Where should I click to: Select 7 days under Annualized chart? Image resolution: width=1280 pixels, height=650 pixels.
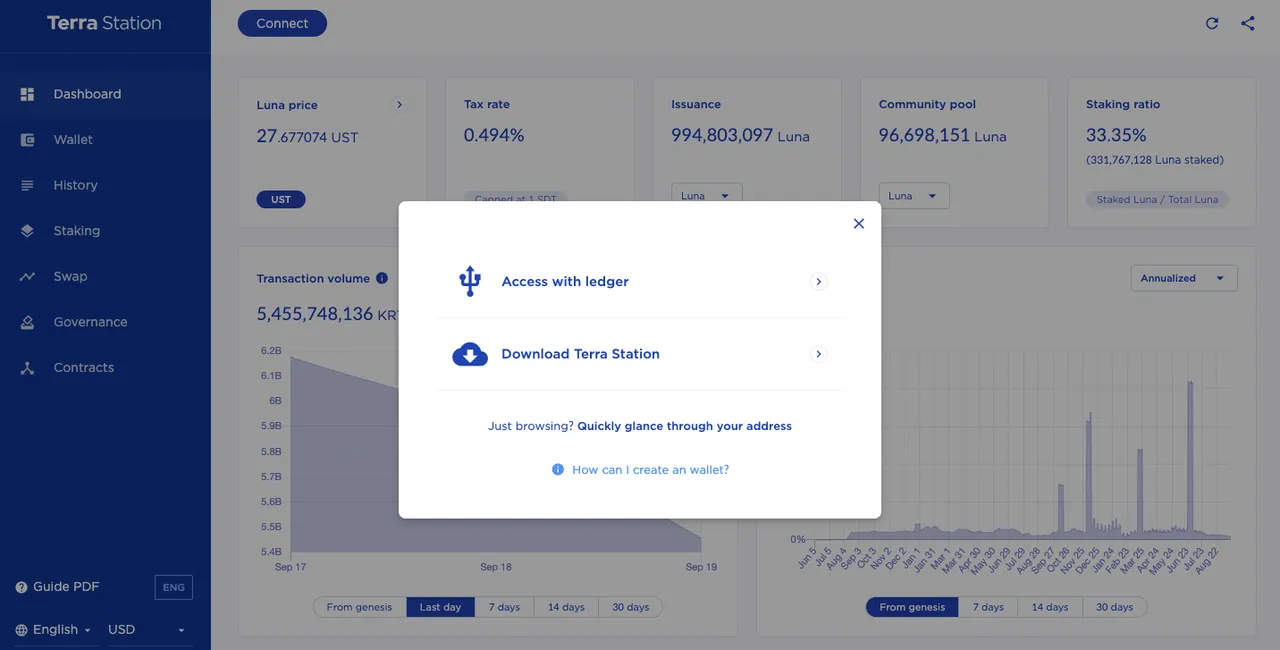pos(988,607)
